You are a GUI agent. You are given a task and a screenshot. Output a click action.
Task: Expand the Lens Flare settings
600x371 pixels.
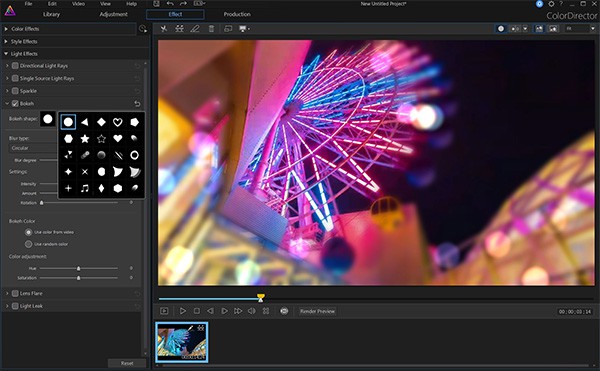(x=7, y=293)
